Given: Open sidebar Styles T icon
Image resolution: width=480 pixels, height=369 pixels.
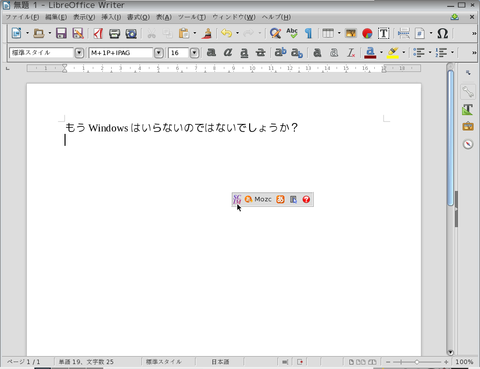Looking at the screenshot, I should (x=468, y=109).
